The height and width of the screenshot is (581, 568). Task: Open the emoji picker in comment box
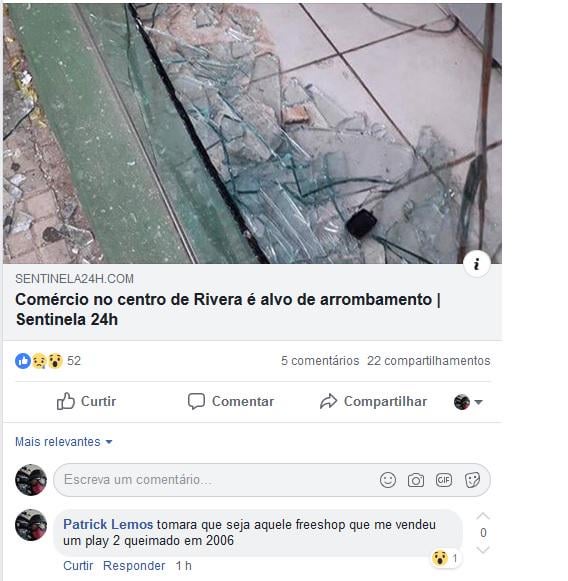pyautogui.click(x=388, y=480)
